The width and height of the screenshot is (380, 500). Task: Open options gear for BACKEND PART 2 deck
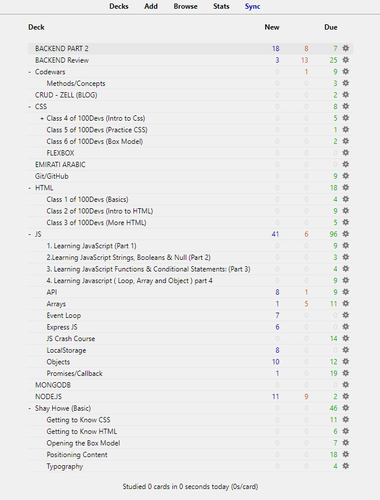346,48
